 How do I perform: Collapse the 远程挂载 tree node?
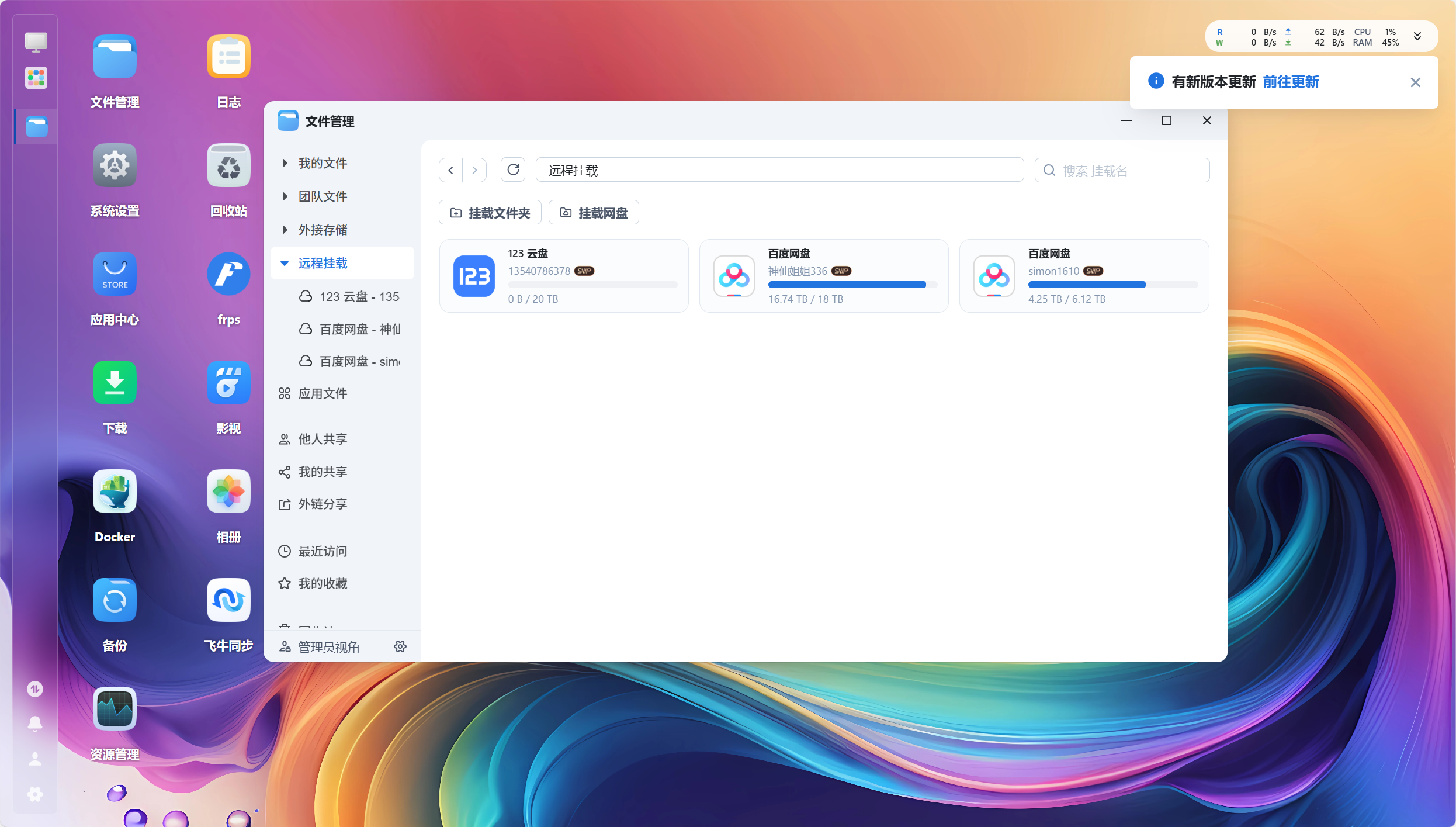tap(285, 264)
